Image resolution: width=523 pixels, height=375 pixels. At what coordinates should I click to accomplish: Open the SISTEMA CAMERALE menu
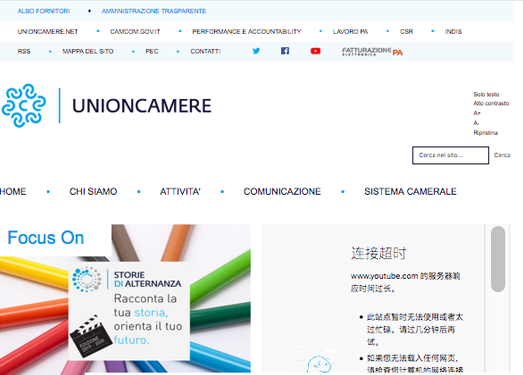(410, 192)
